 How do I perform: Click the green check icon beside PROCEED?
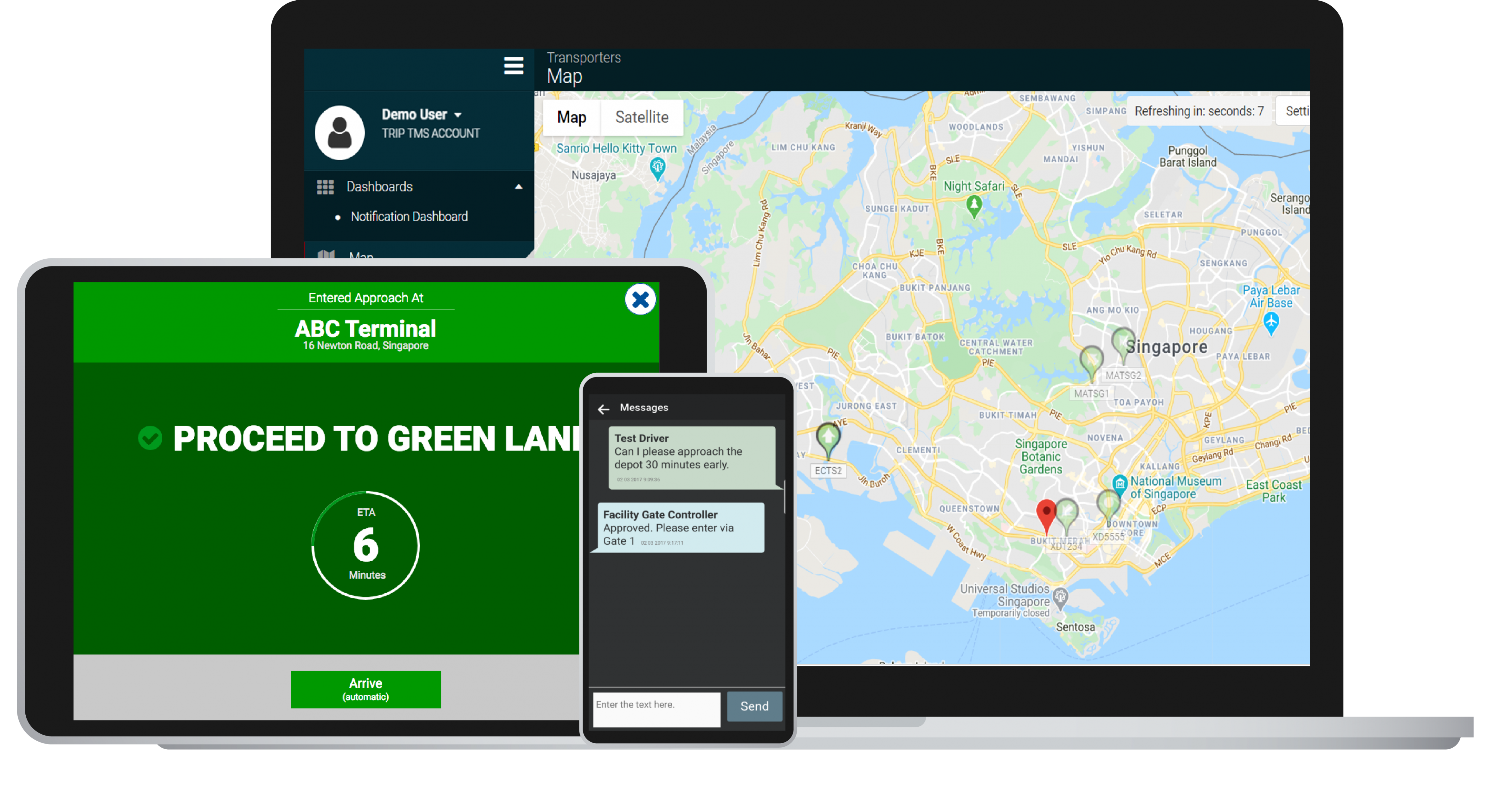[x=150, y=439]
